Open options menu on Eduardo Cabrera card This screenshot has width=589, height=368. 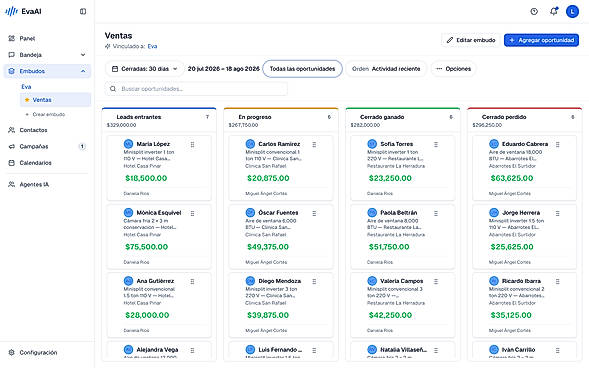coord(557,144)
